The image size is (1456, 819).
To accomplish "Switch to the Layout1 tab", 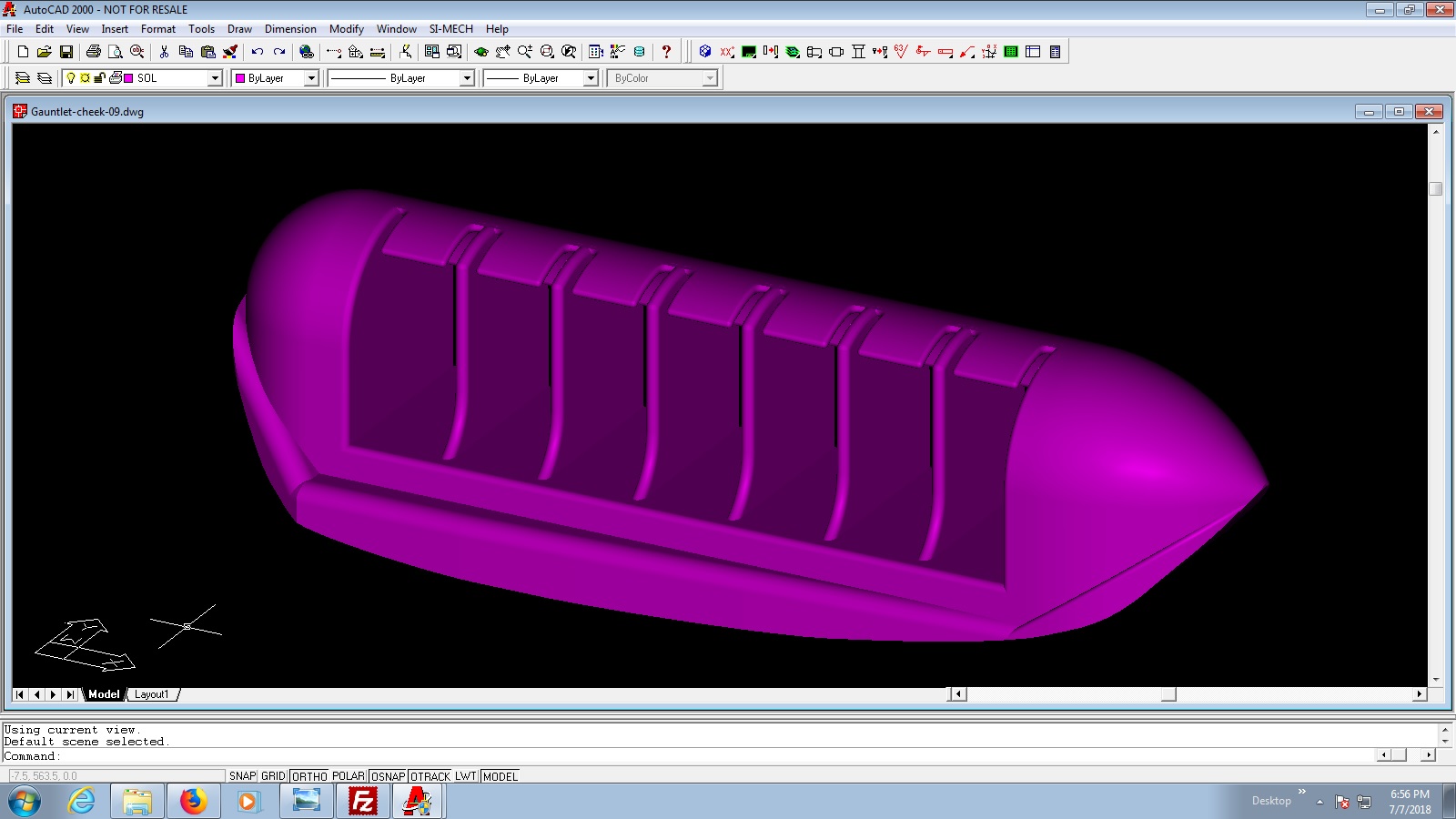I will (152, 694).
